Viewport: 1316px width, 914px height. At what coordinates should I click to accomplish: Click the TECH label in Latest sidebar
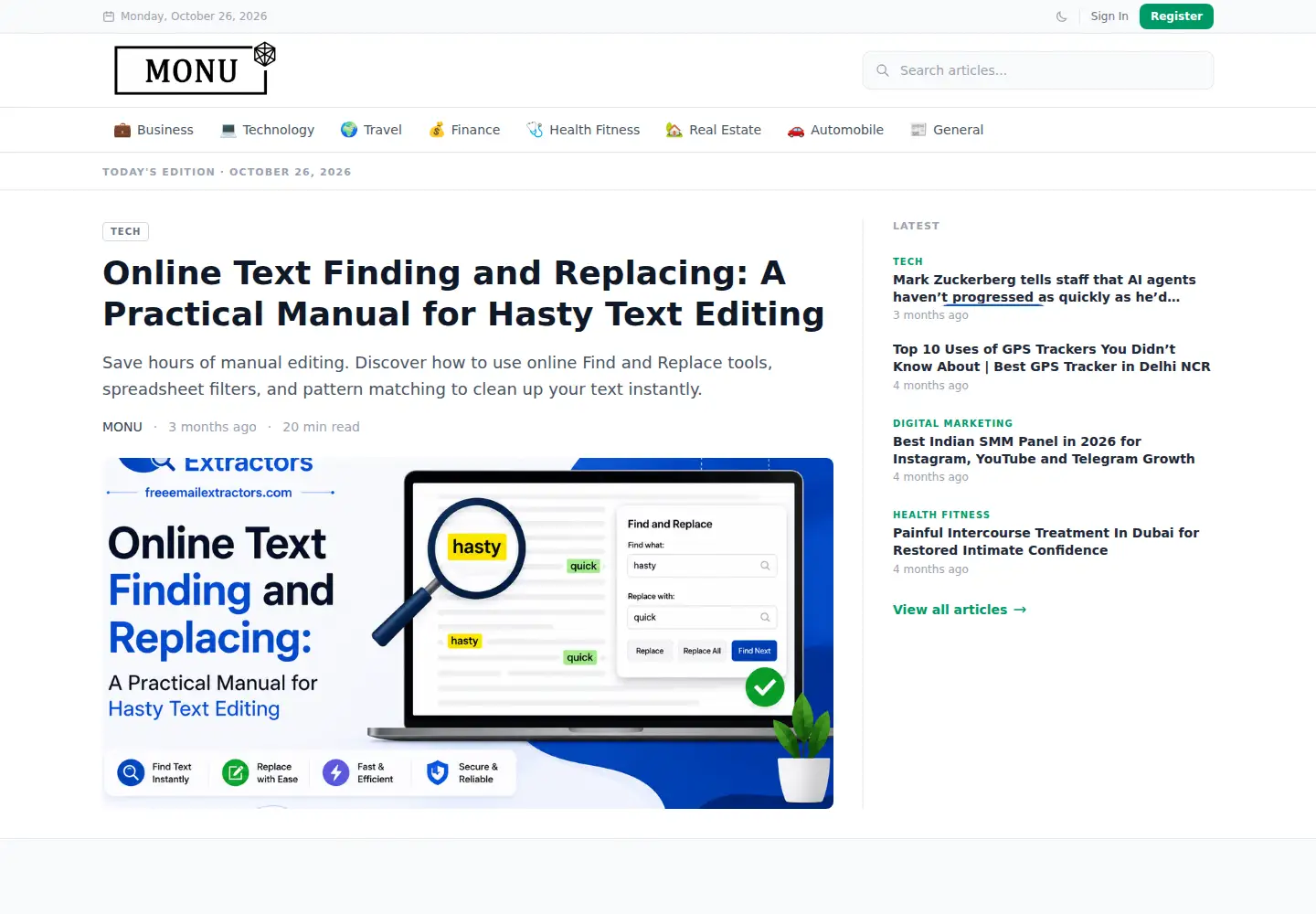907,261
